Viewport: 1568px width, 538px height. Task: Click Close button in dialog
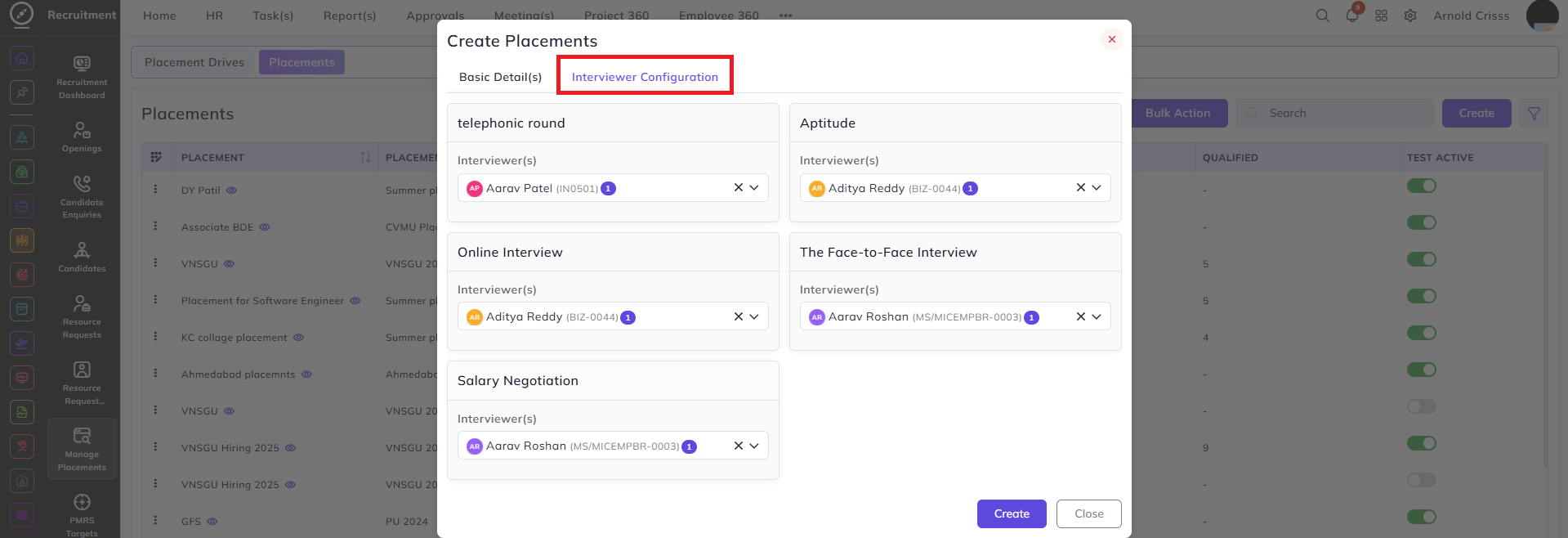click(x=1089, y=513)
